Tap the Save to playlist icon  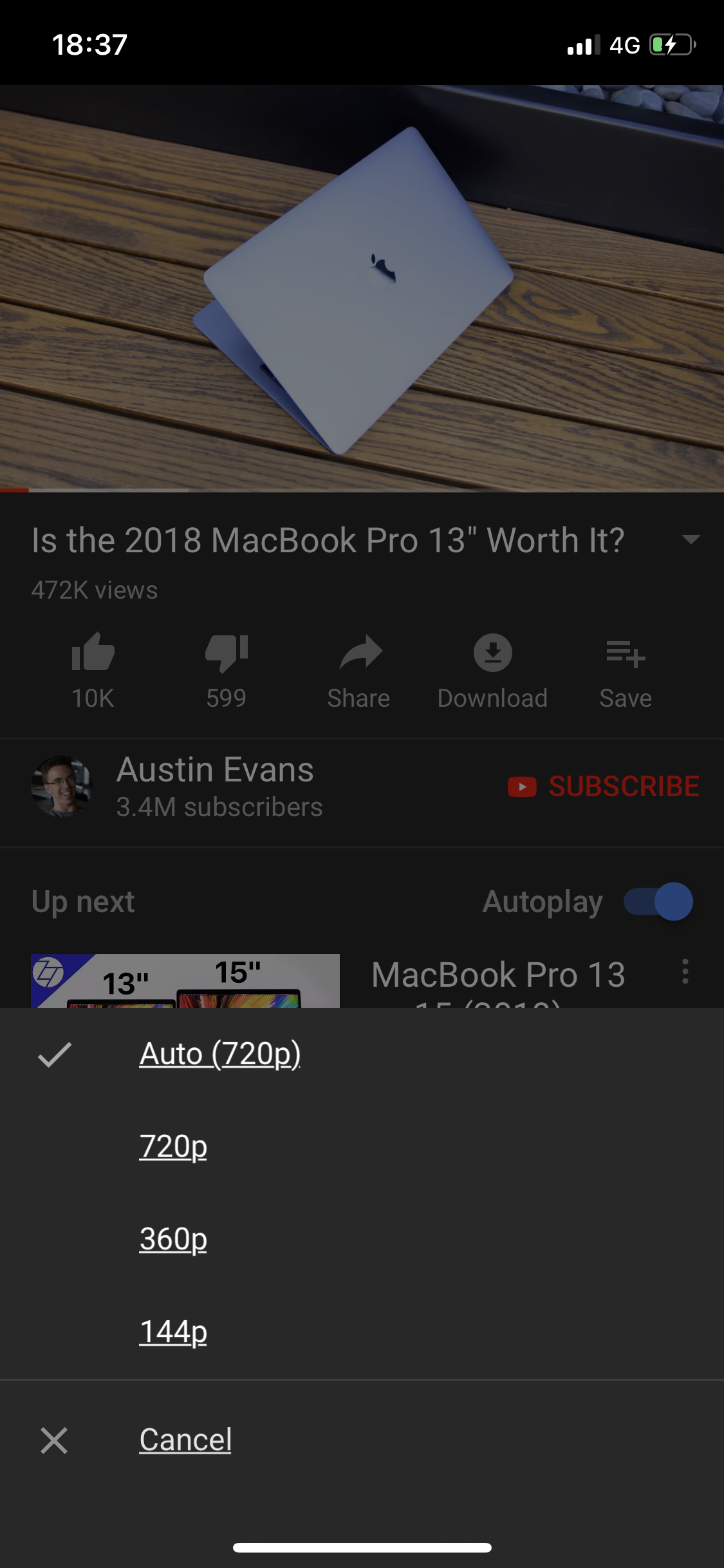pyautogui.click(x=626, y=654)
